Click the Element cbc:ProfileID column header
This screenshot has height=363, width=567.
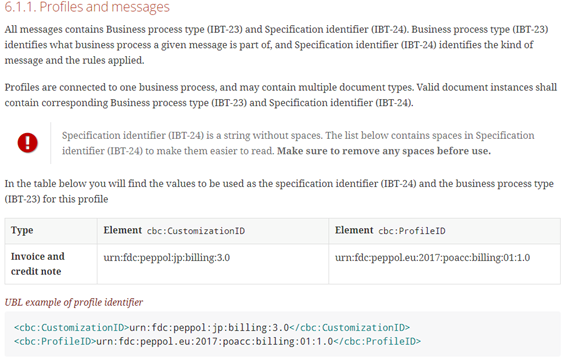[444, 231]
